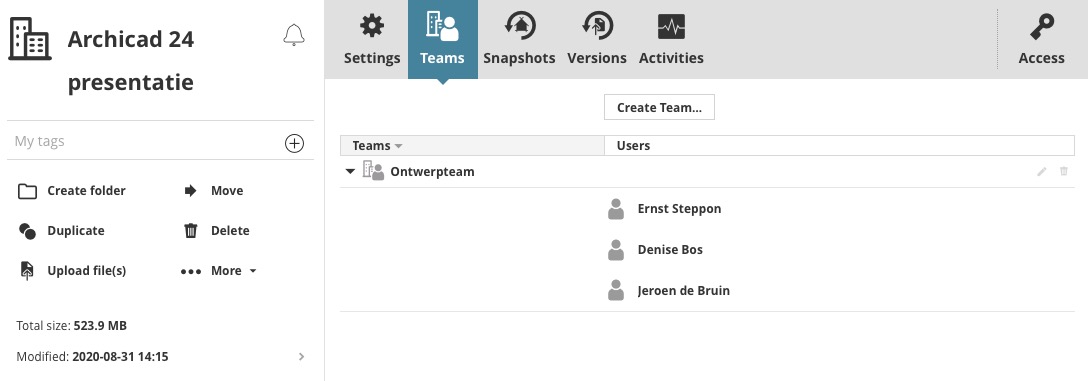Open the Versions icon tab
This screenshot has width=1088, height=381.
597,40
